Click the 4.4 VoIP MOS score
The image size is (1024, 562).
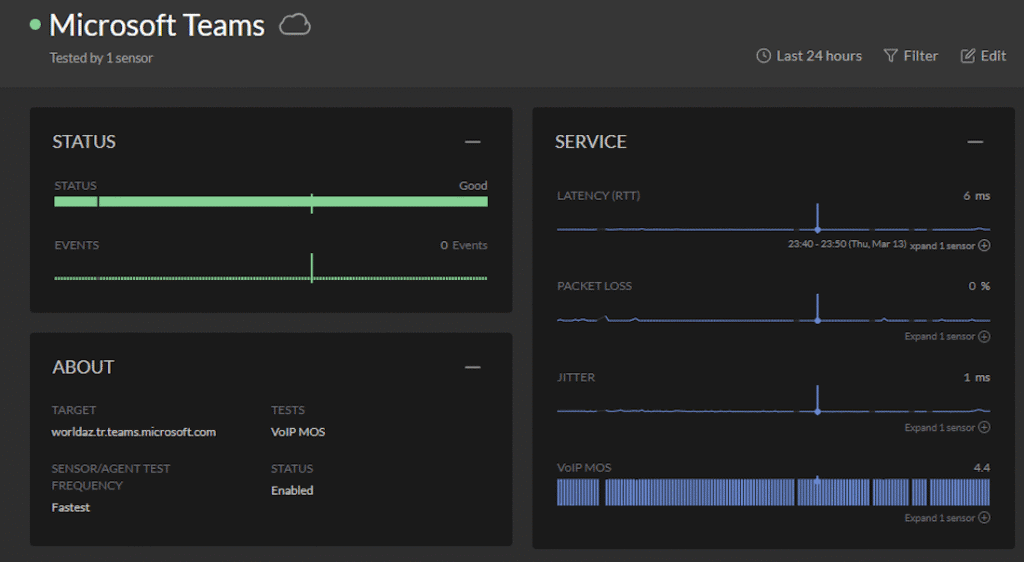click(x=982, y=467)
